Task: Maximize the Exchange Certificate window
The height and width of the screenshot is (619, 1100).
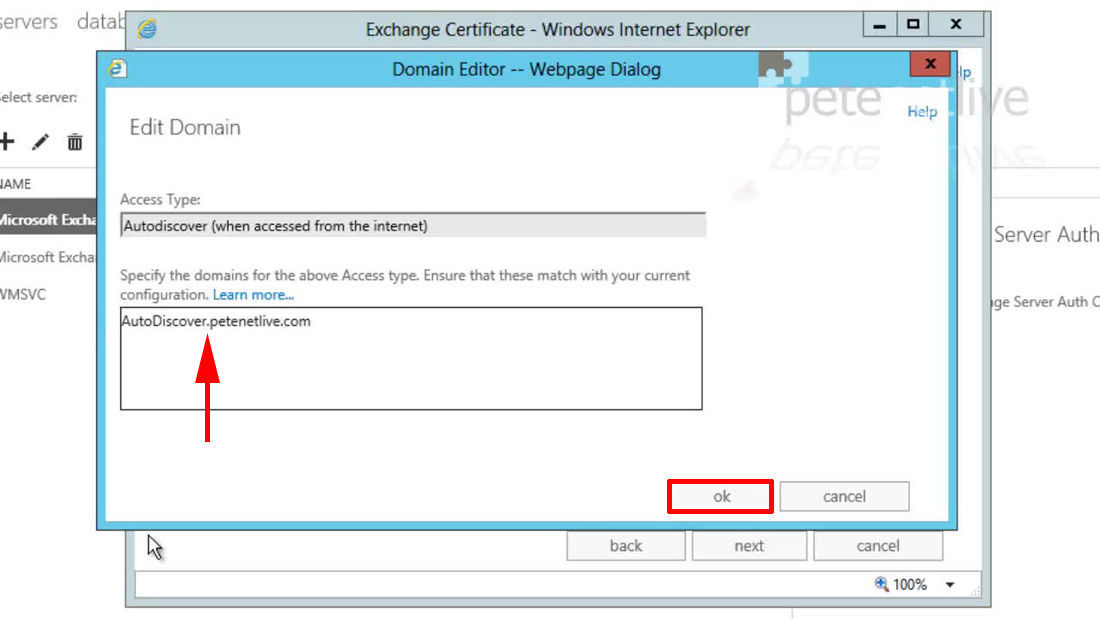Action: pyautogui.click(x=913, y=25)
